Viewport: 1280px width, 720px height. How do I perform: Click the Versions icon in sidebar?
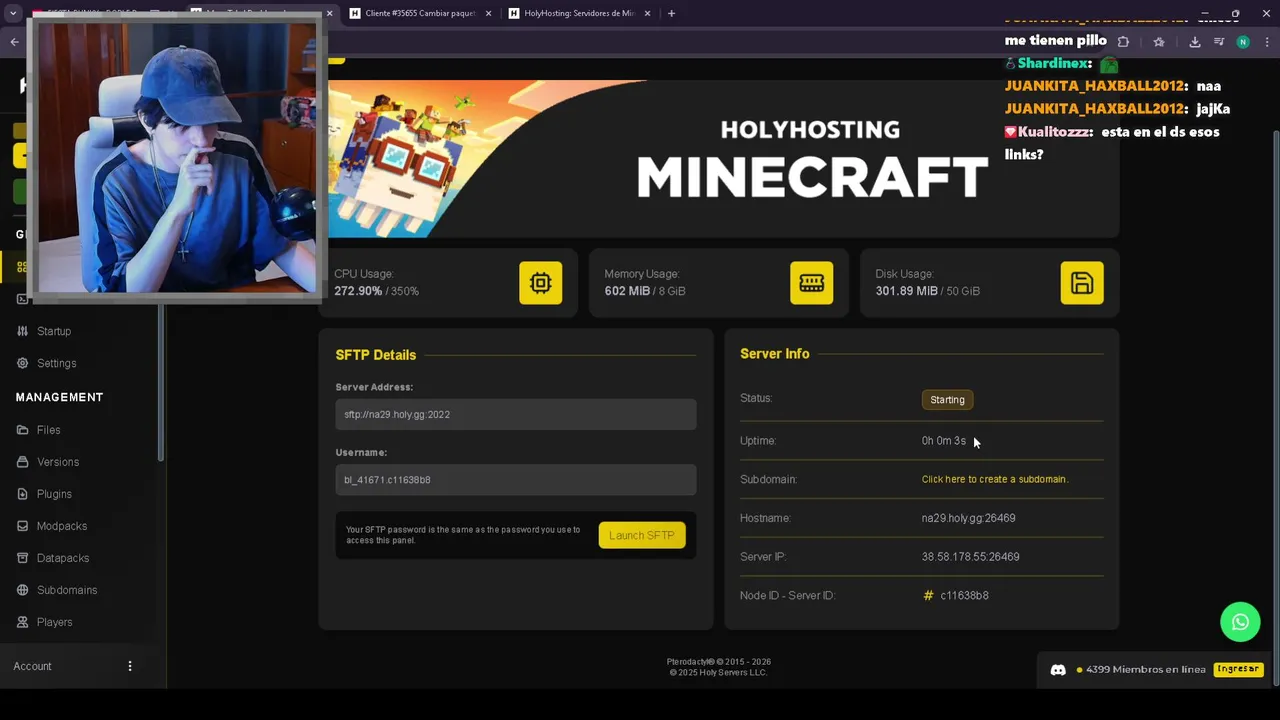pos(22,462)
